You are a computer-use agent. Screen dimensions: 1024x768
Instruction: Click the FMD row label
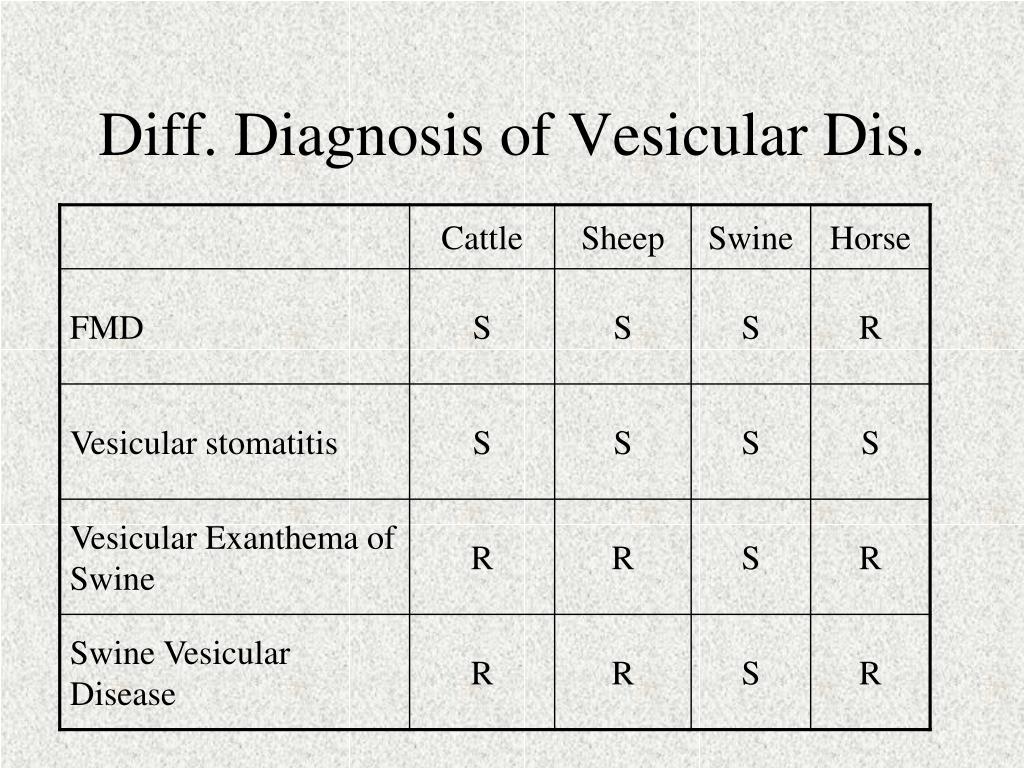(x=106, y=327)
